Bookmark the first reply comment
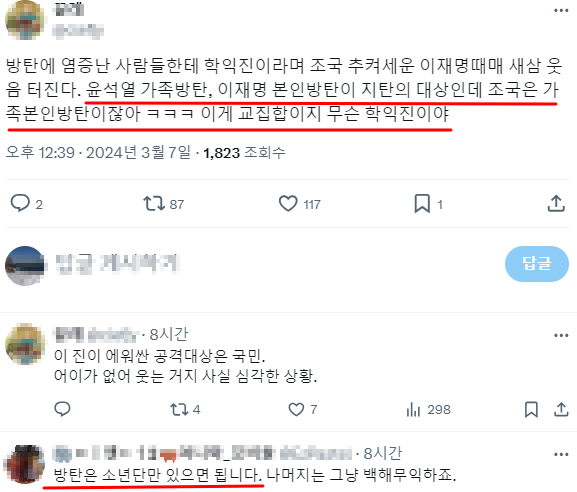The width and height of the screenshot is (577, 492). point(531,409)
